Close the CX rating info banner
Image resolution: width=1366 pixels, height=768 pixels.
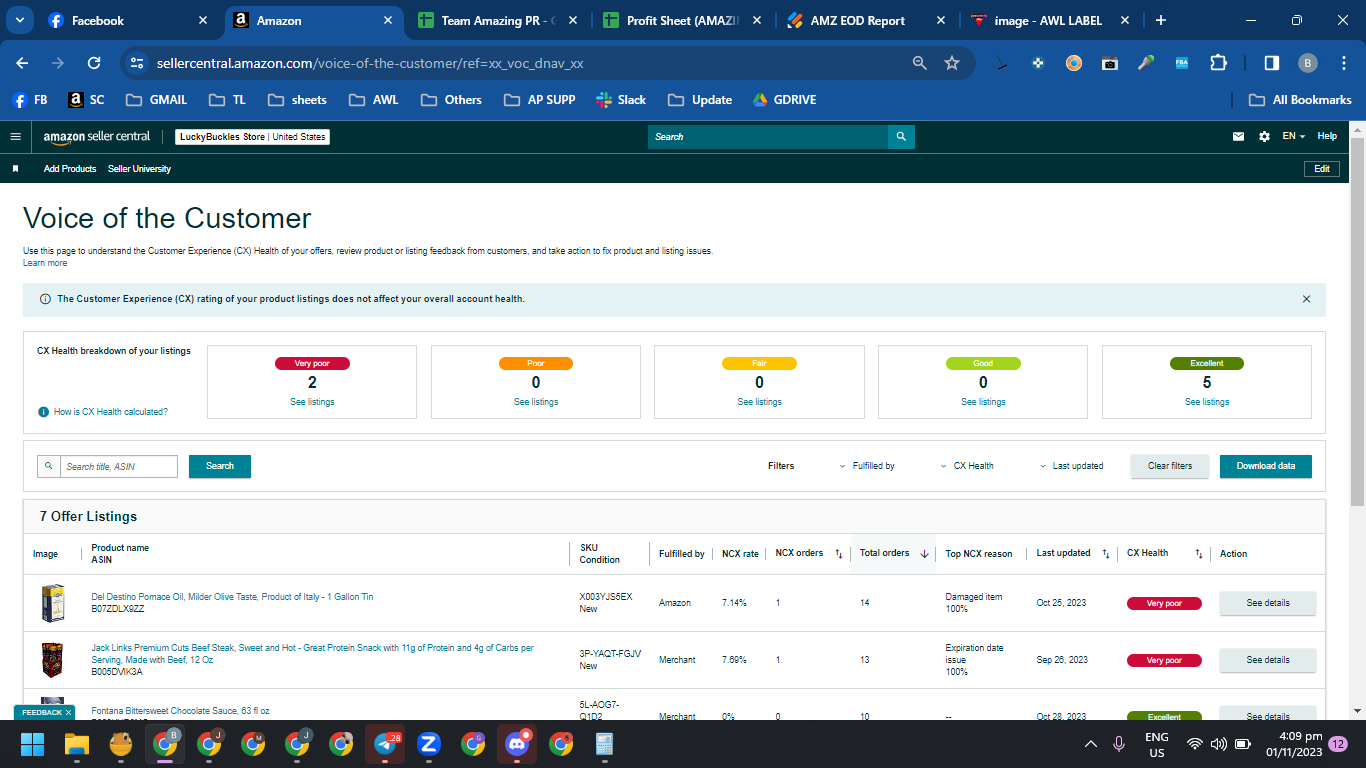(1306, 299)
